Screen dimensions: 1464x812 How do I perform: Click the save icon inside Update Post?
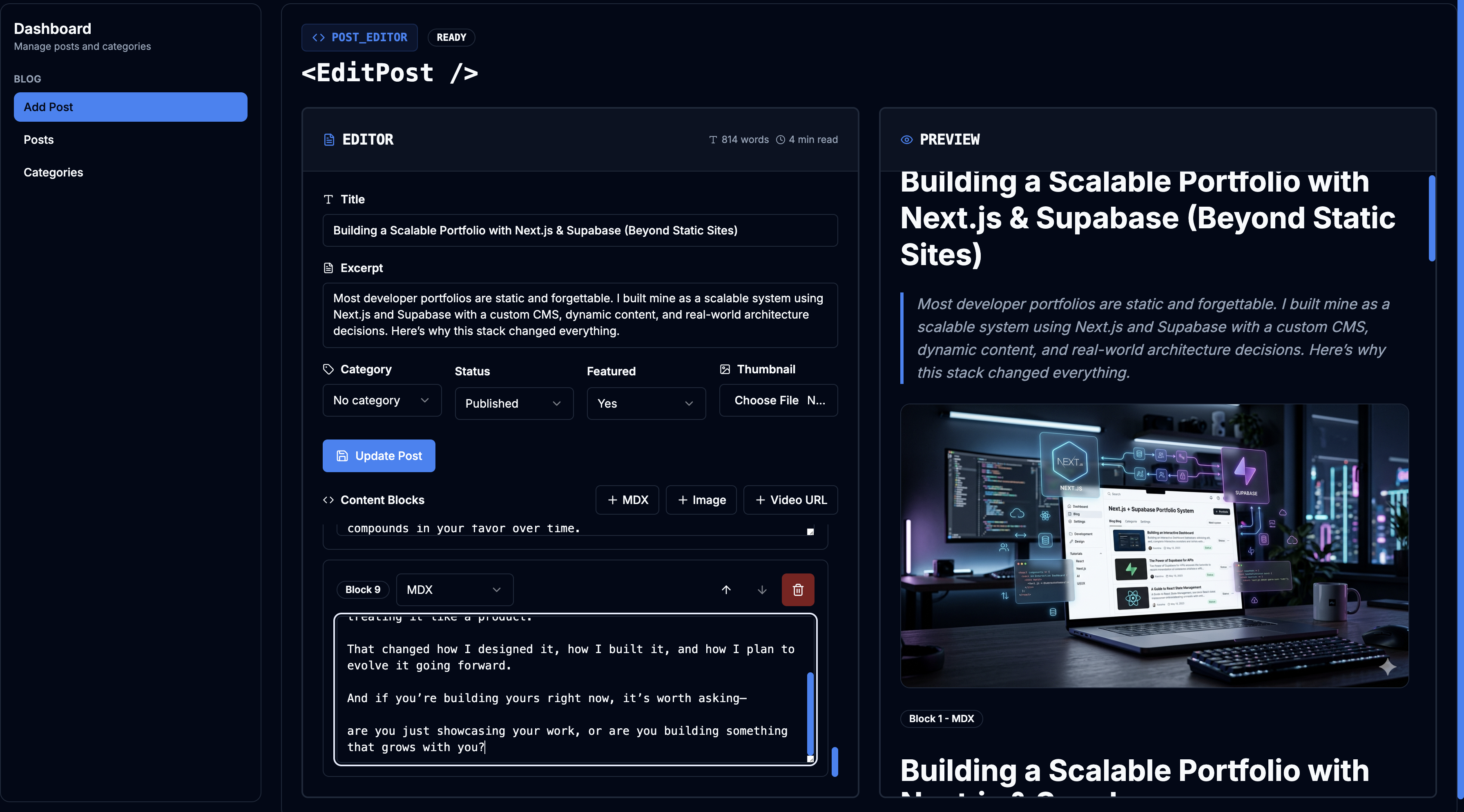[342, 456]
